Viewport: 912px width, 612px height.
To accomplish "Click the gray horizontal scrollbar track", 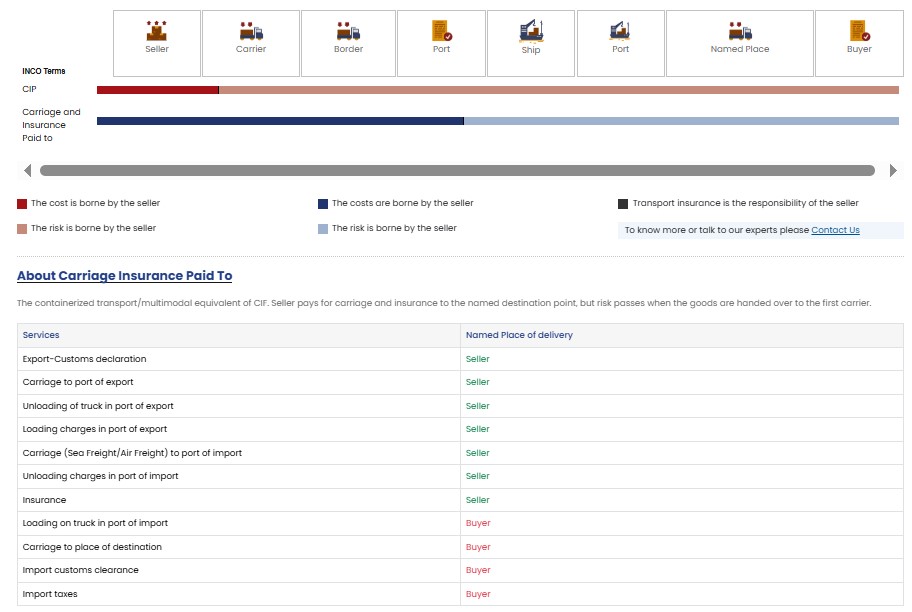I will coord(457,171).
